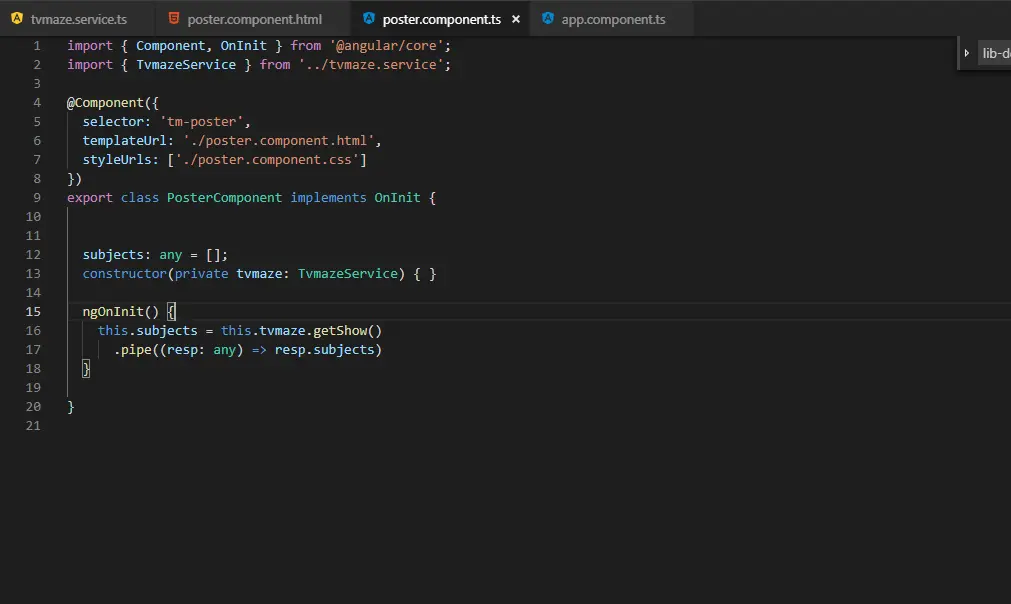The image size is (1011, 604).
Task: Click the ngOnInit method name
Action: click(x=113, y=311)
